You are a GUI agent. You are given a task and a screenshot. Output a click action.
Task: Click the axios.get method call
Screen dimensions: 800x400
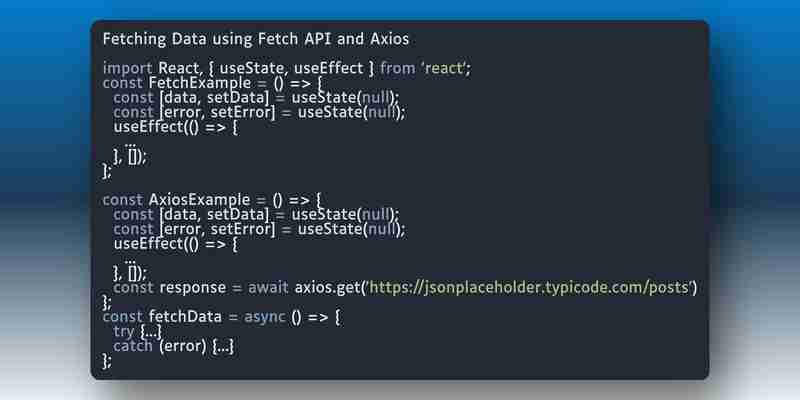point(327,288)
